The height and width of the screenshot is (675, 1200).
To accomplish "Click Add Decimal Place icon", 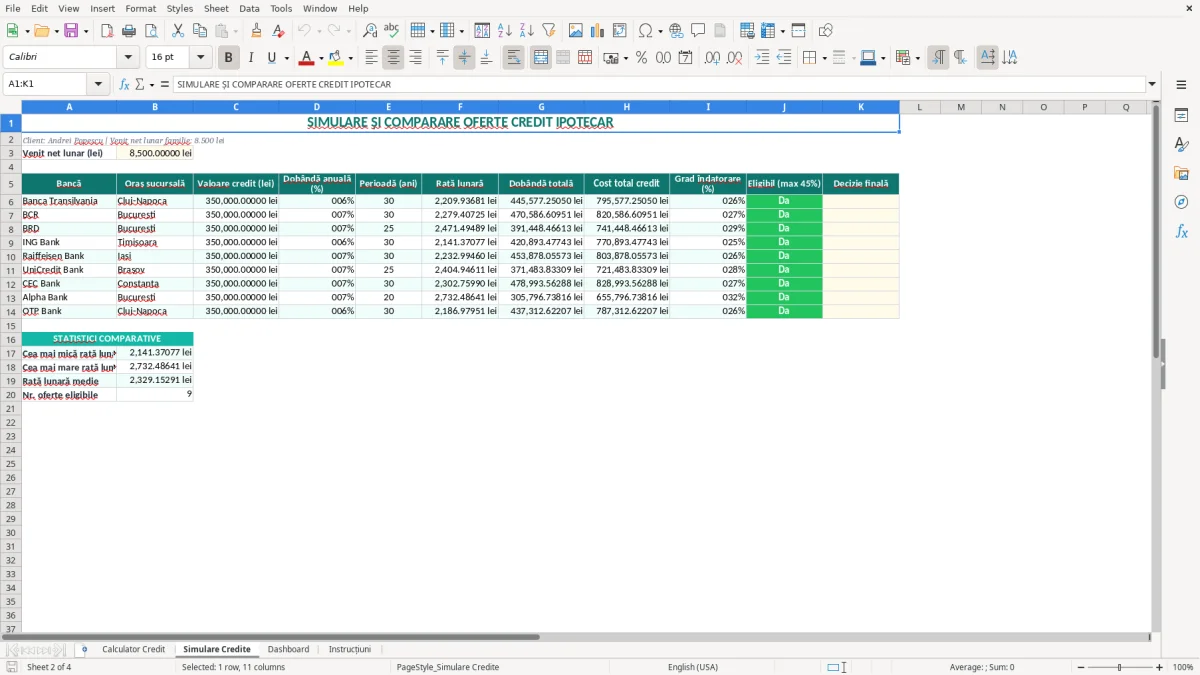I will point(712,58).
